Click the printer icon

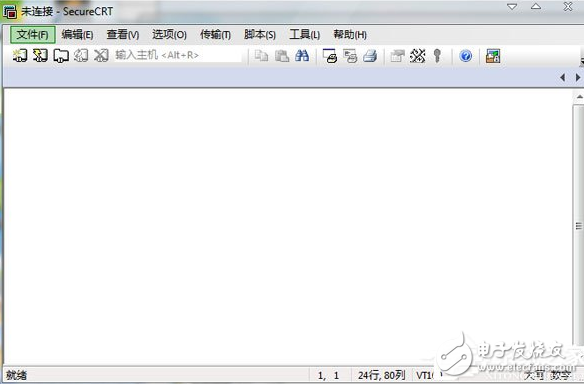click(370, 56)
